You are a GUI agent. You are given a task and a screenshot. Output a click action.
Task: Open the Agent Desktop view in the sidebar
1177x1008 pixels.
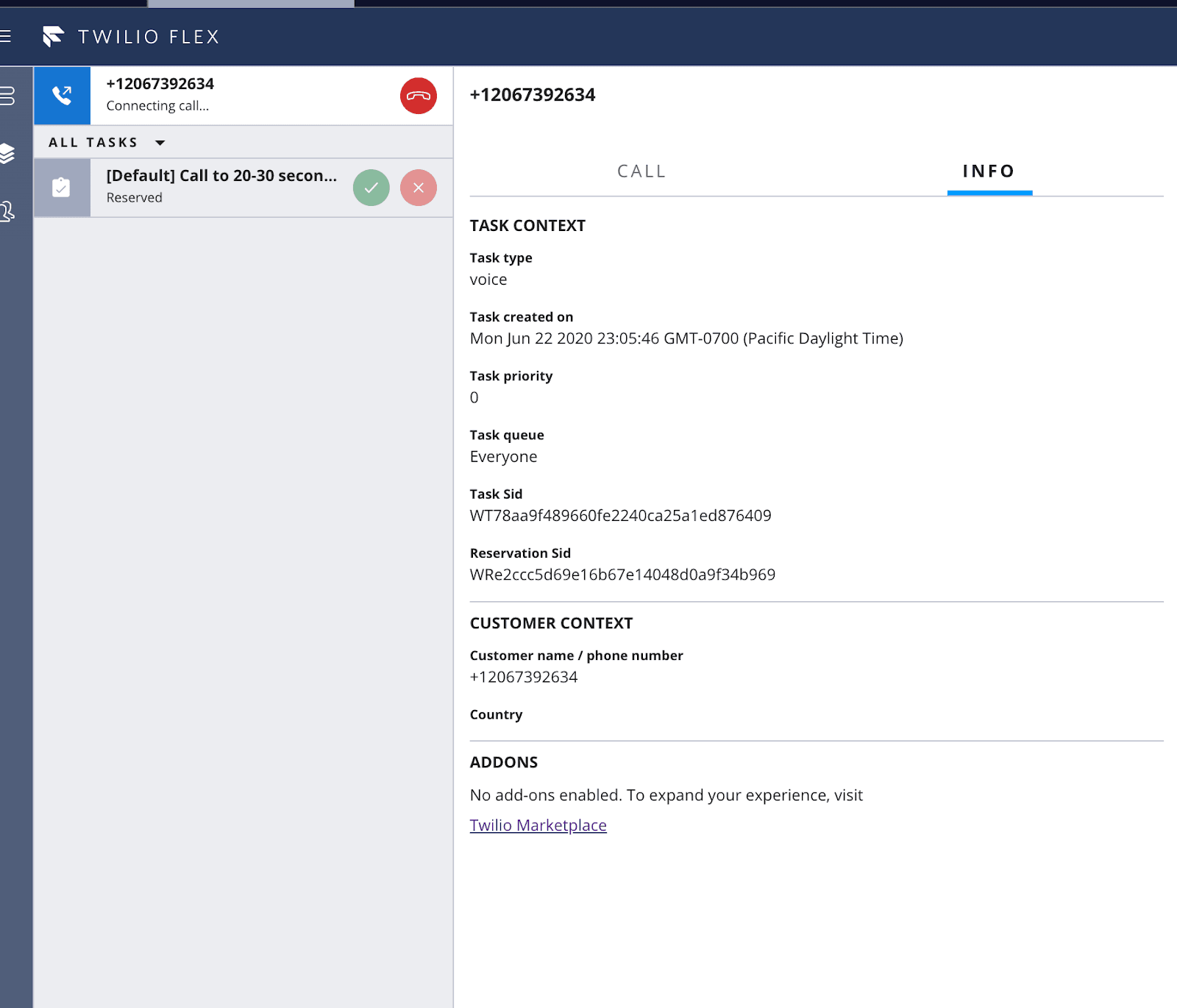tap(8, 96)
